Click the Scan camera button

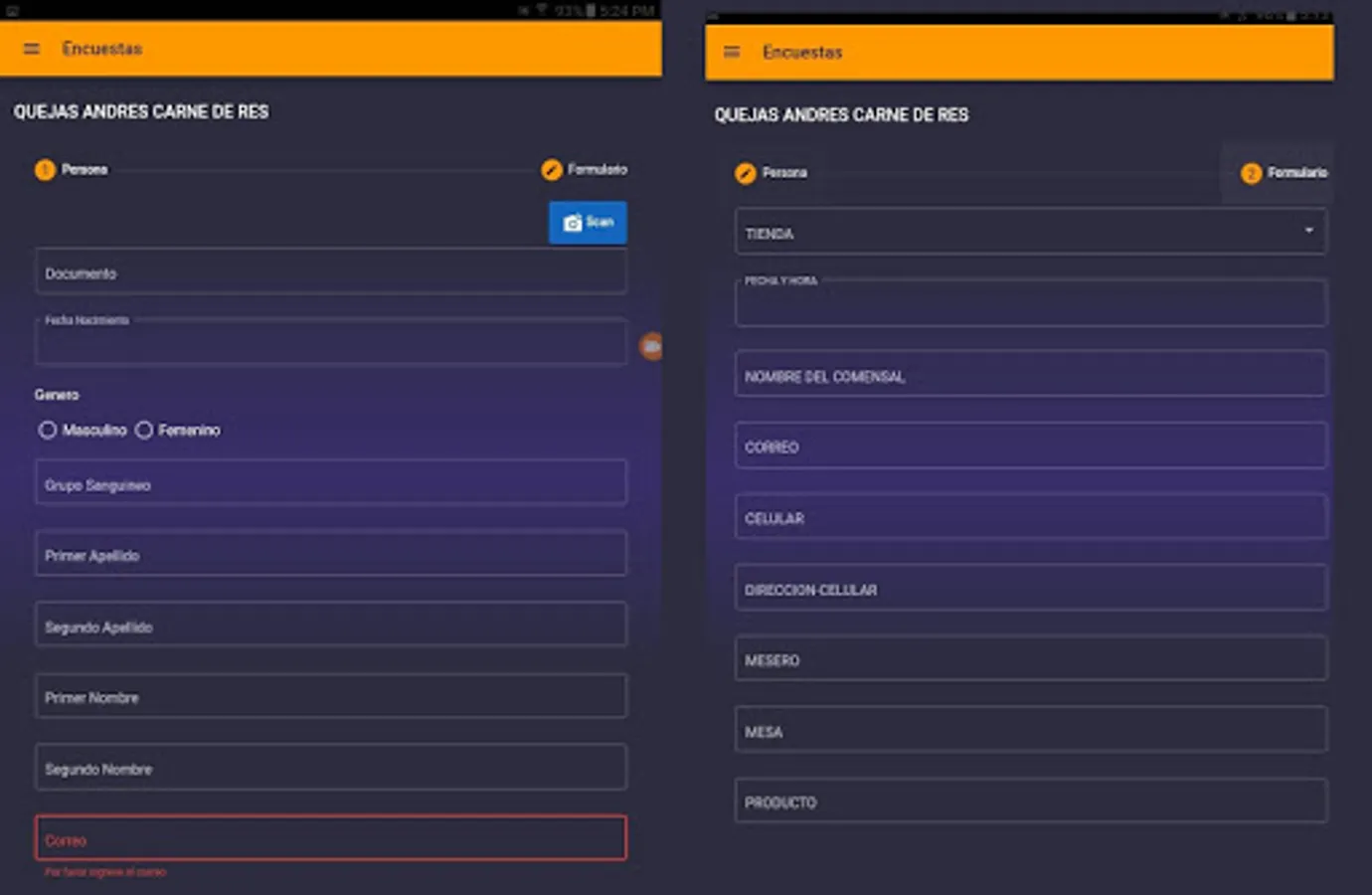588,223
